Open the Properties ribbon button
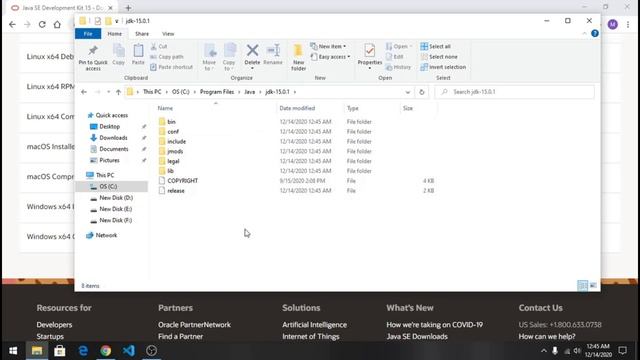This screenshot has width=640, height=360. (x=370, y=56)
